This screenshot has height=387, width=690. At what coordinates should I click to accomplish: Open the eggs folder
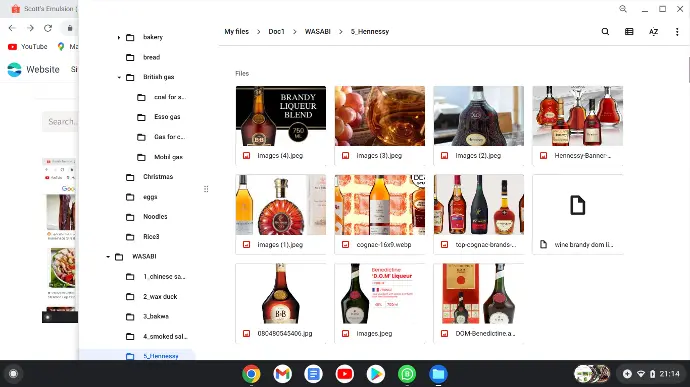[x=150, y=197]
